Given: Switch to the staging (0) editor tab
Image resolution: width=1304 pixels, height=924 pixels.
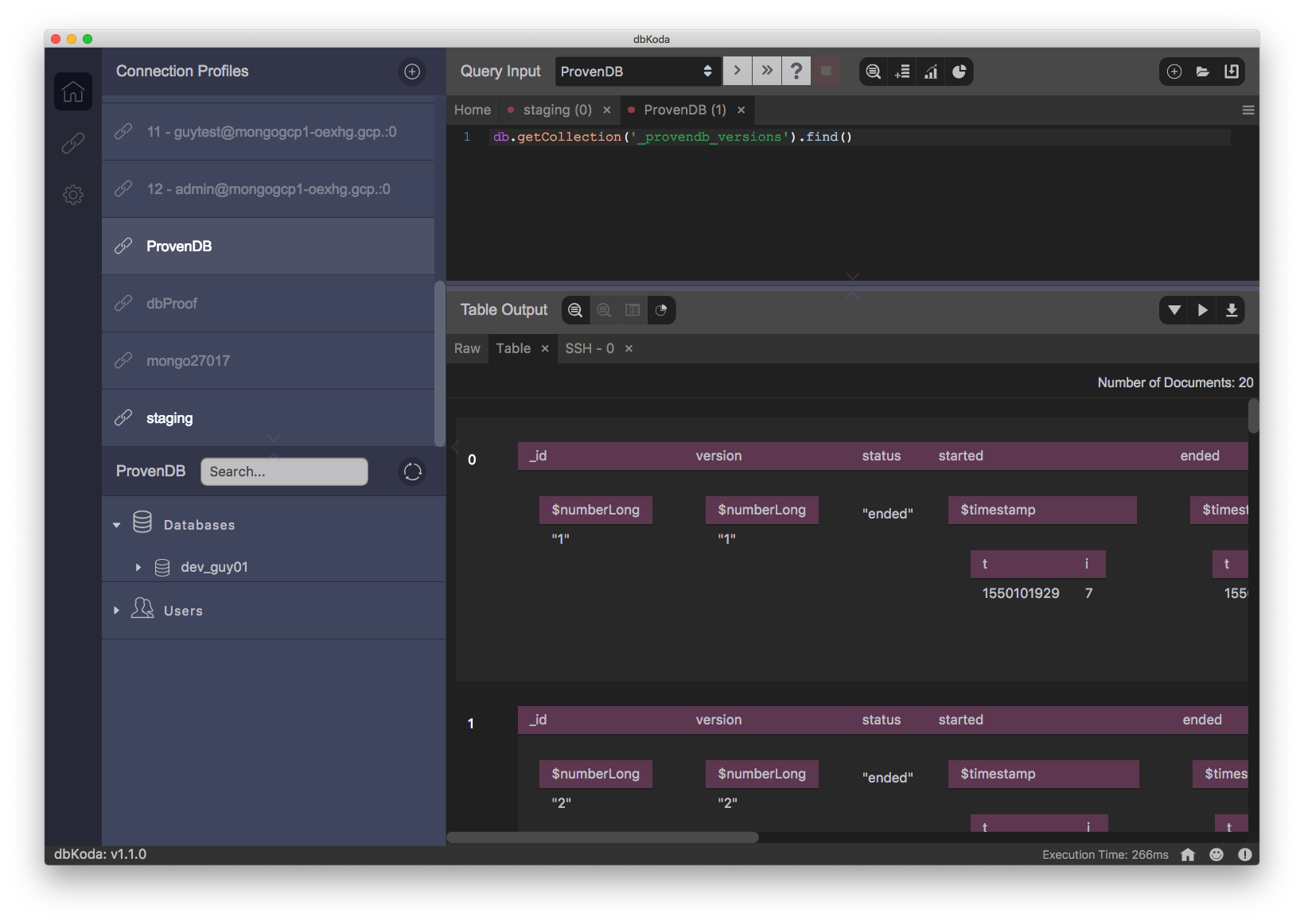Looking at the screenshot, I should tap(557, 110).
